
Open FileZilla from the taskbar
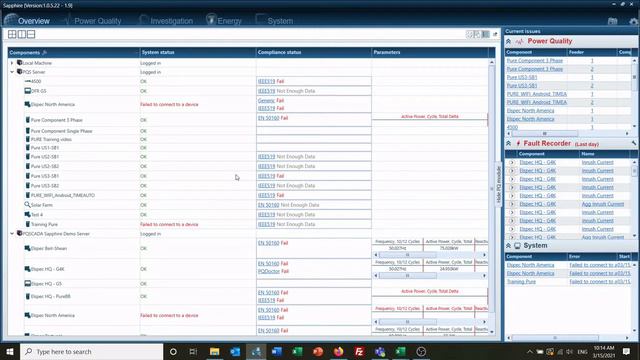click(x=359, y=351)
